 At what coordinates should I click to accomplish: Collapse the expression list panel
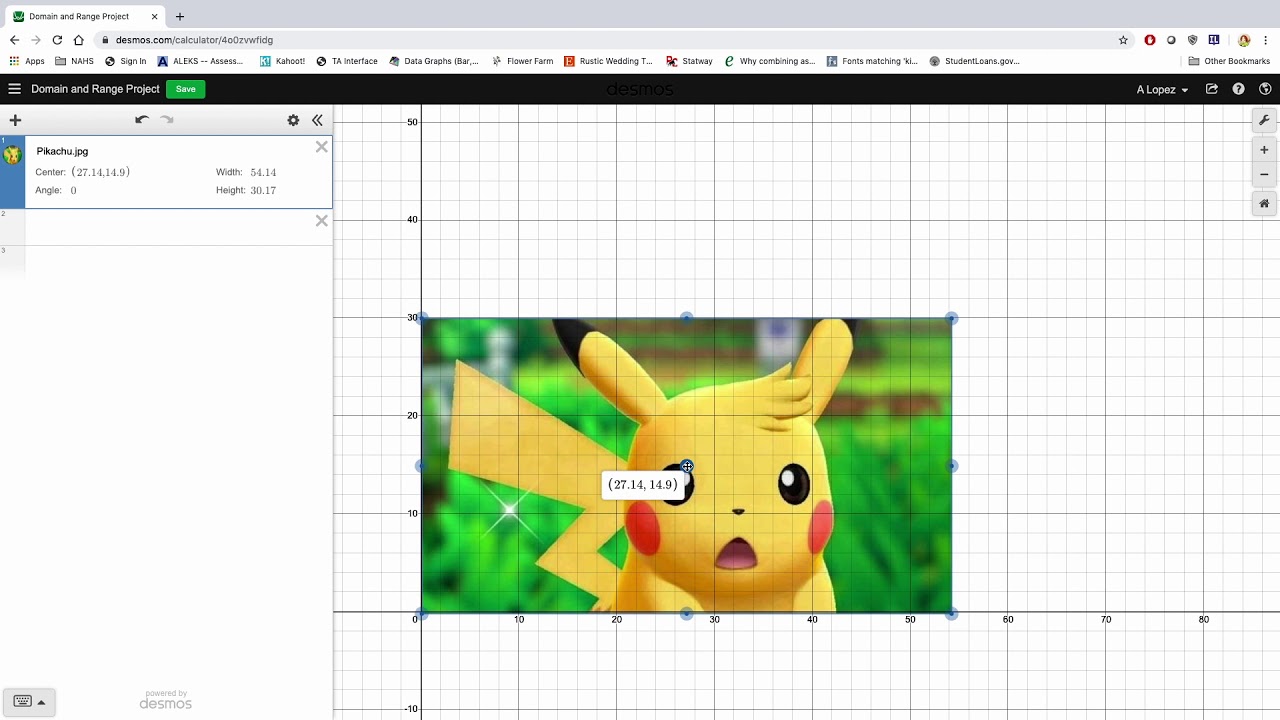(317, 120)
